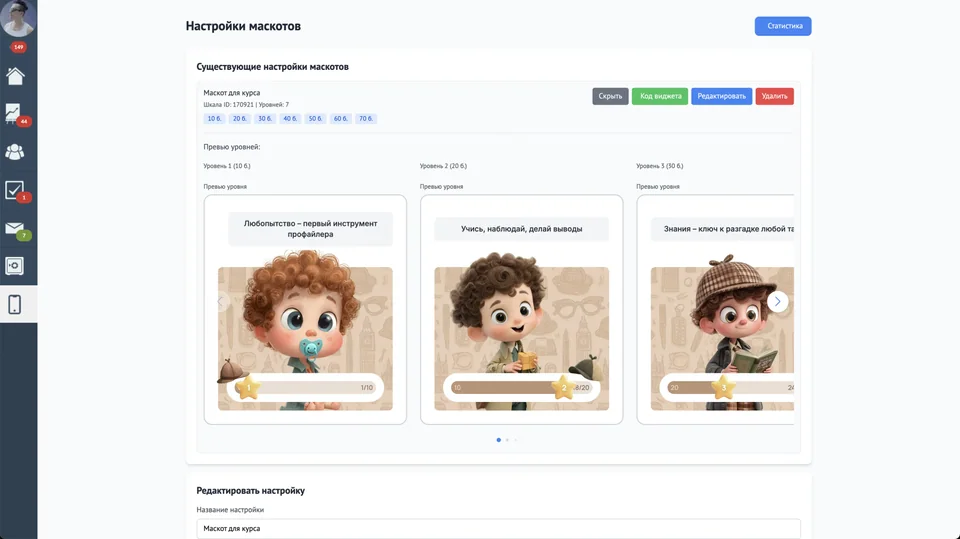The height and width of the screenshot is (539, 960).
Task: Select the 50 б. level tag
Action: coord(315,118)
